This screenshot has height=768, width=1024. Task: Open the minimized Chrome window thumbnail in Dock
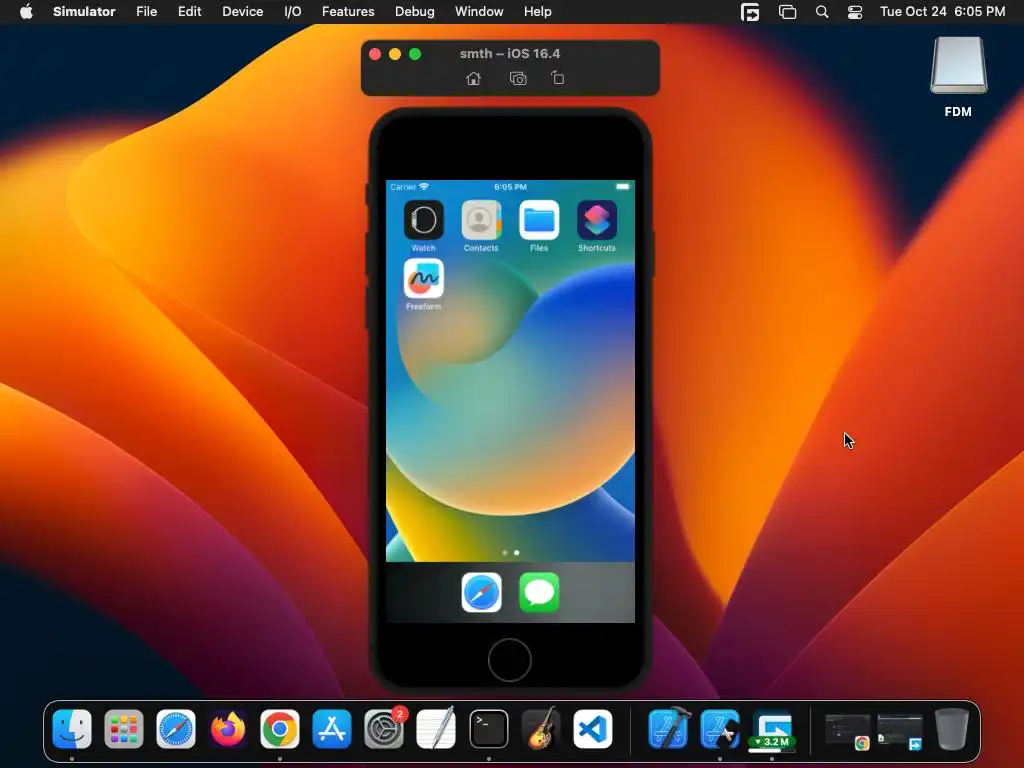click(x=848, y=731)
